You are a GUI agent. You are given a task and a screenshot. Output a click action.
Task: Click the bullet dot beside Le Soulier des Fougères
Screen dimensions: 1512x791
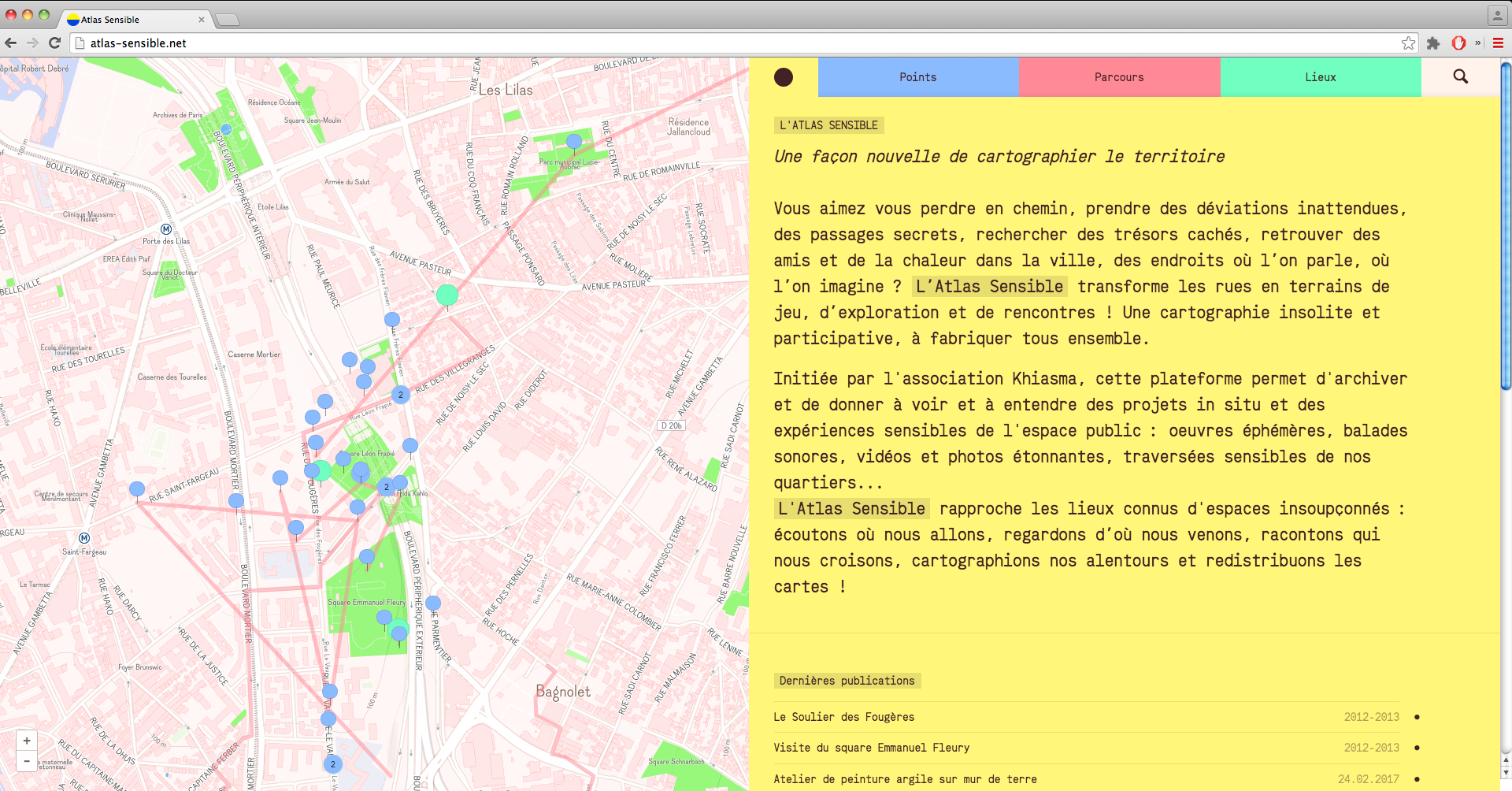click(x=1417, y=717)
